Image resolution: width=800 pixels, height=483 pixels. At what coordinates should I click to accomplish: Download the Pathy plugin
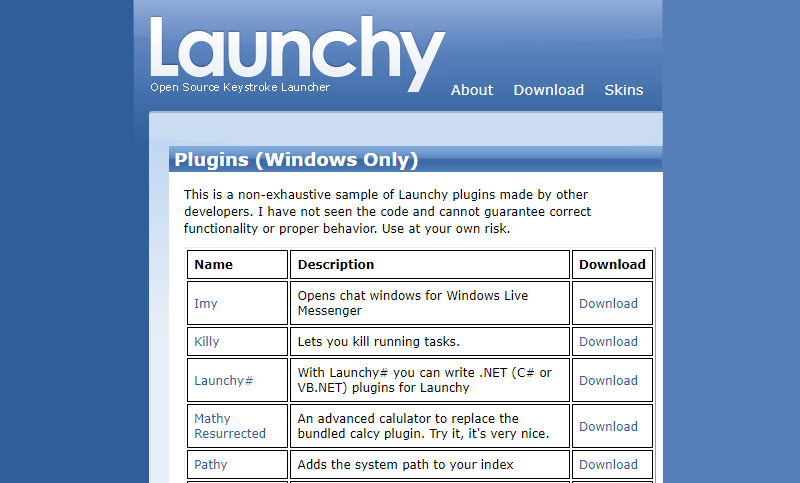(x=608, y=465)
